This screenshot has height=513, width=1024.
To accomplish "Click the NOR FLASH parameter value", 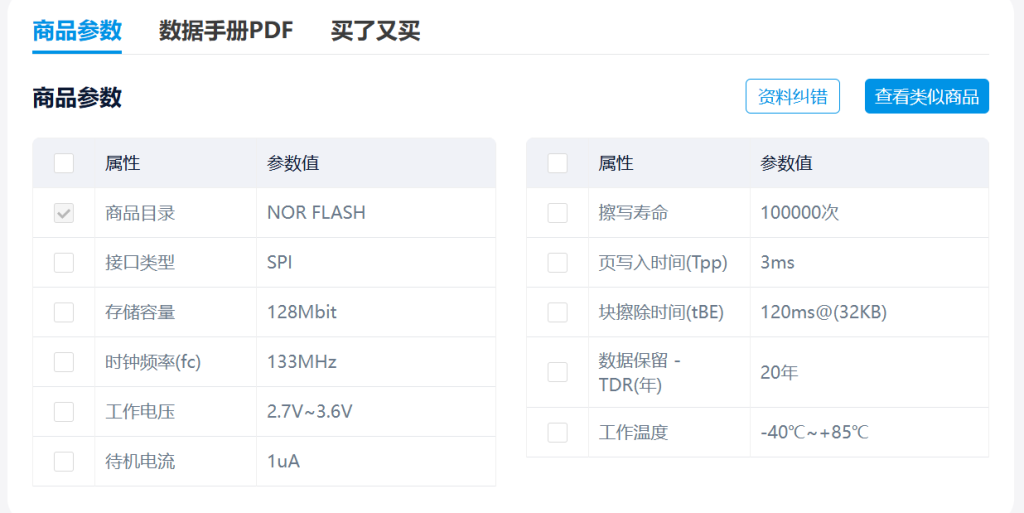I will coord(316,213).
